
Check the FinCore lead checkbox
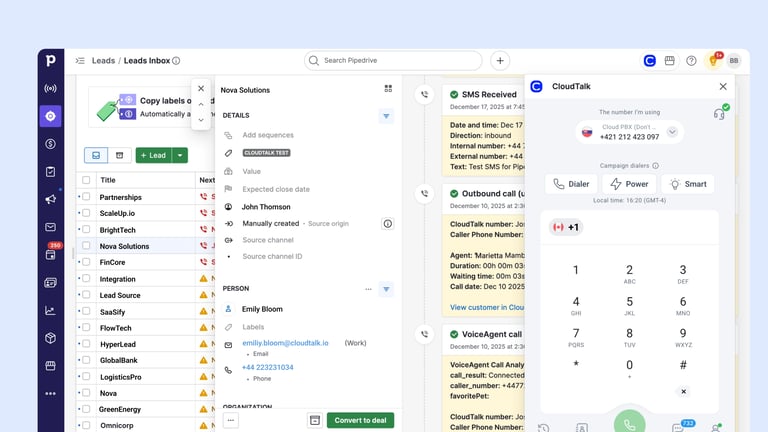pos(86,262)
